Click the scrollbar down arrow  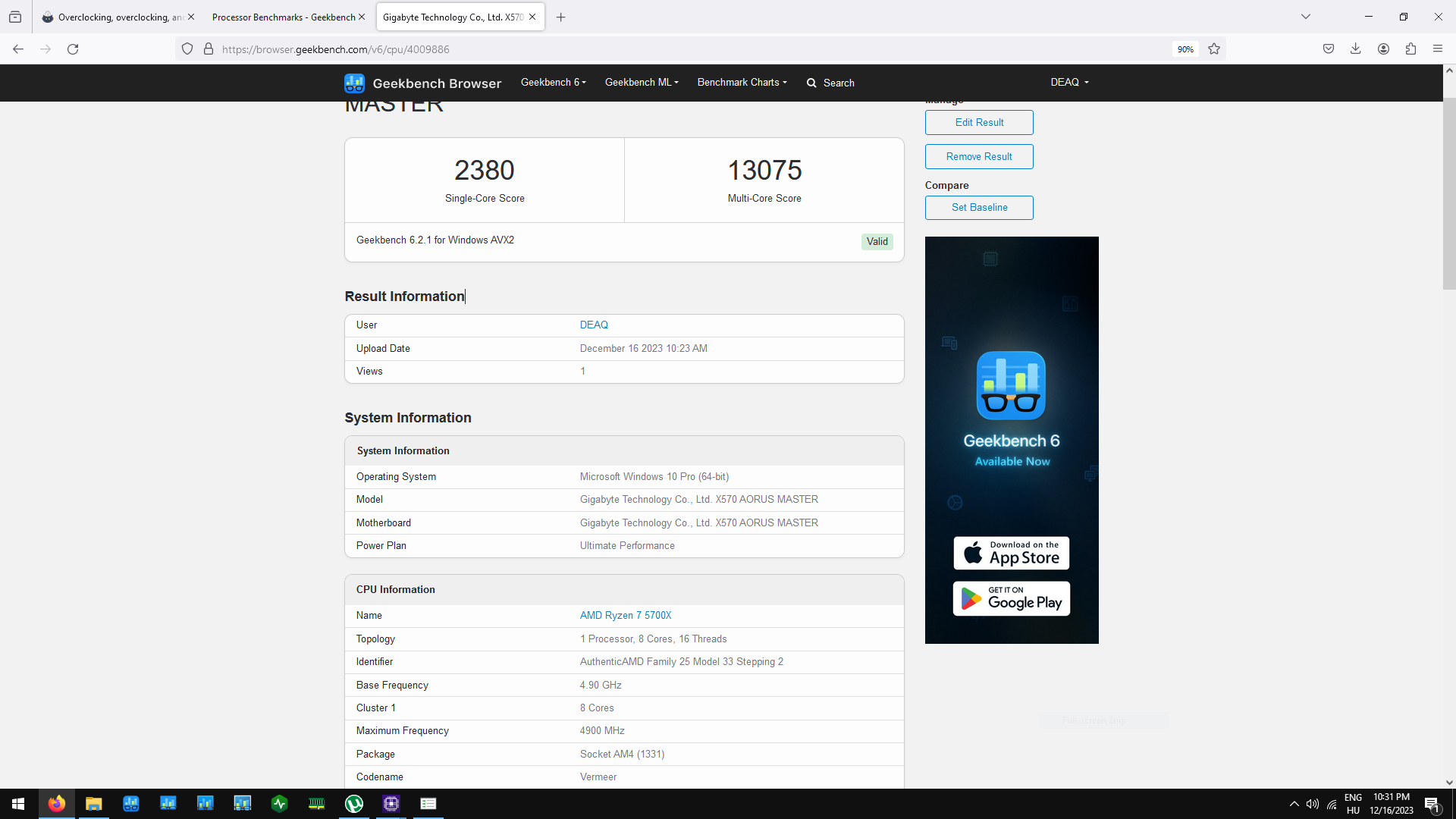pyautogui.click(x=1449, y=783)
